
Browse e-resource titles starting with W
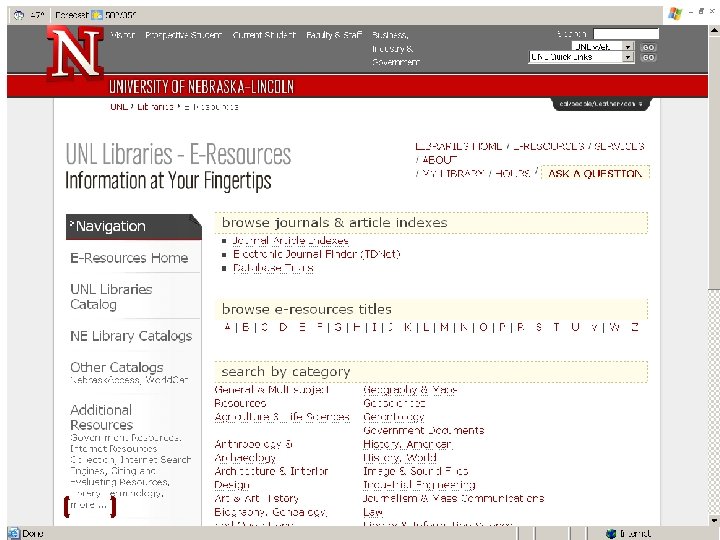615,327
